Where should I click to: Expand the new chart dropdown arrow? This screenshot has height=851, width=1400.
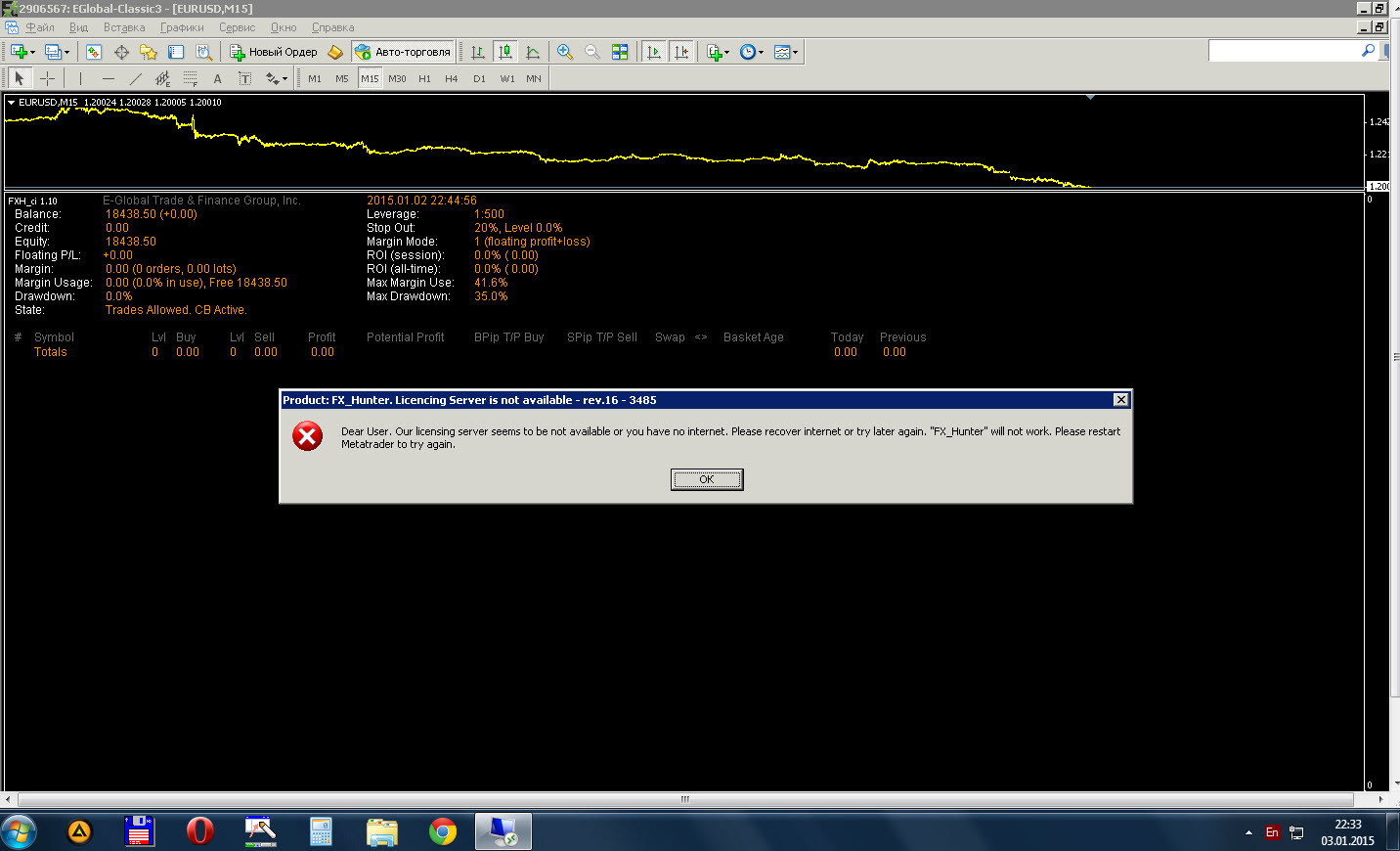click(x=32, y=53)
